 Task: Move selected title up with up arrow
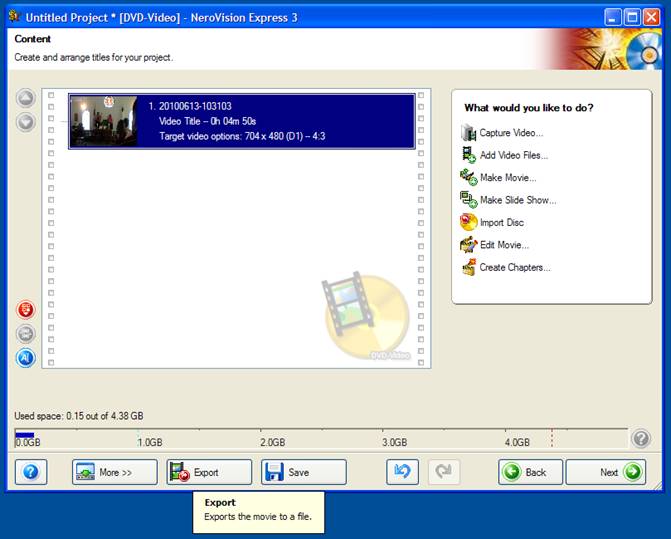26,98
